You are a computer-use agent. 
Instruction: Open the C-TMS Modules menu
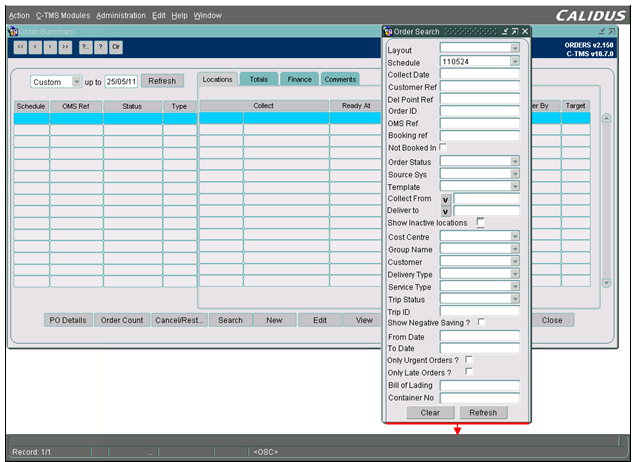(63, 16)
